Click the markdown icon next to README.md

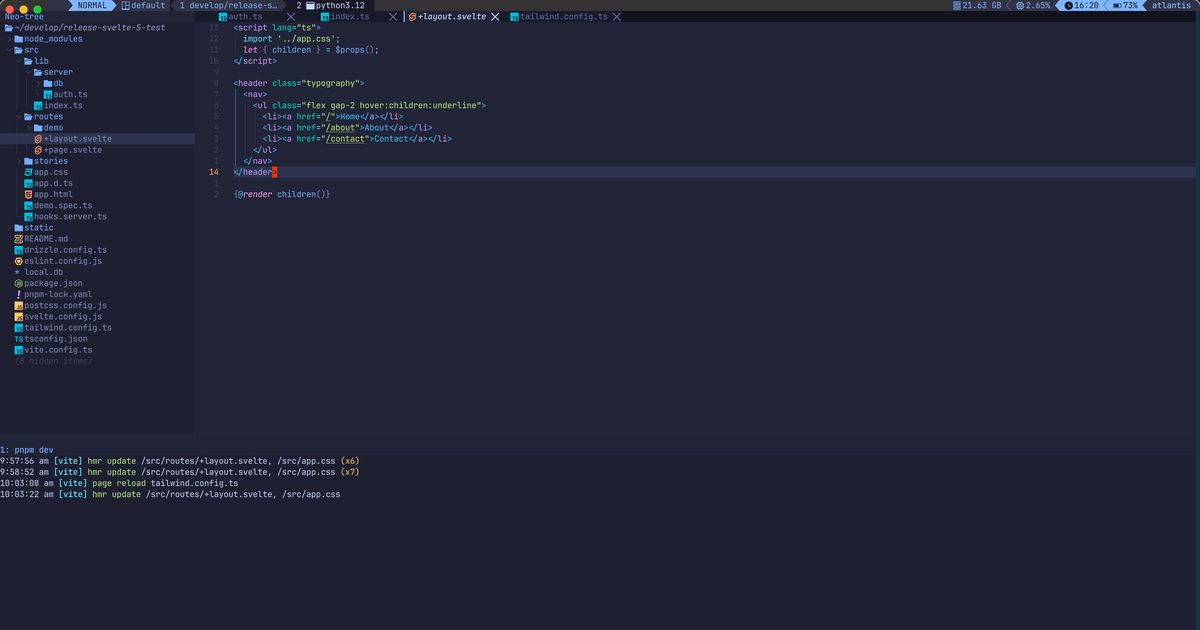18,239
